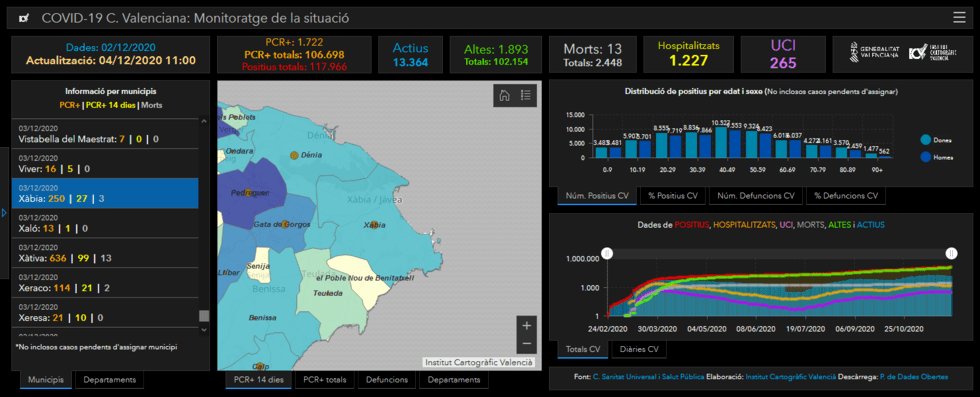Click Benissa label on the map
The height and width of the screenshot is (397, 980).
pos(262,318)
